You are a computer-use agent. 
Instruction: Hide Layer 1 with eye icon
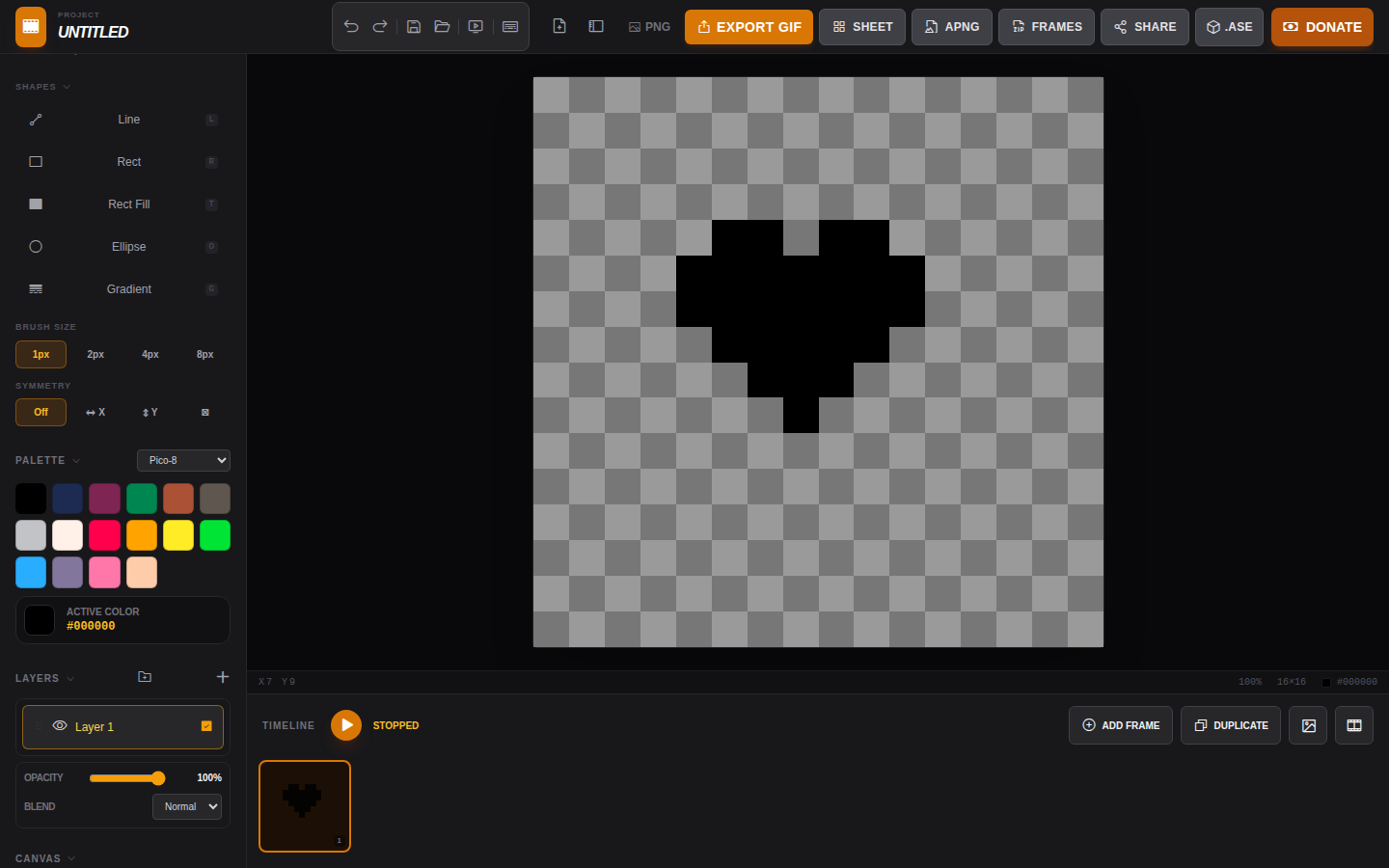click(x=60, y=726)
